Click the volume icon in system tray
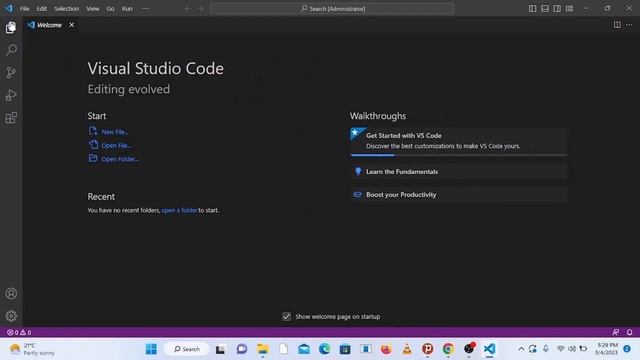The image size is (640, 360). click(572, 349)
